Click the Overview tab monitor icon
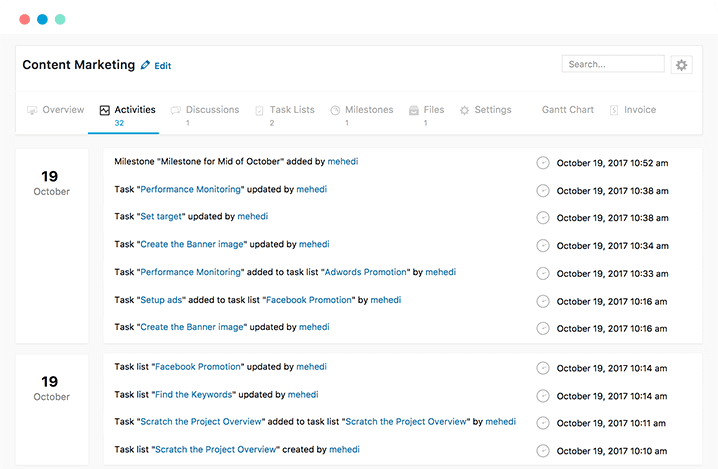This screenshot has width=718, height=469. pos(32,110)
